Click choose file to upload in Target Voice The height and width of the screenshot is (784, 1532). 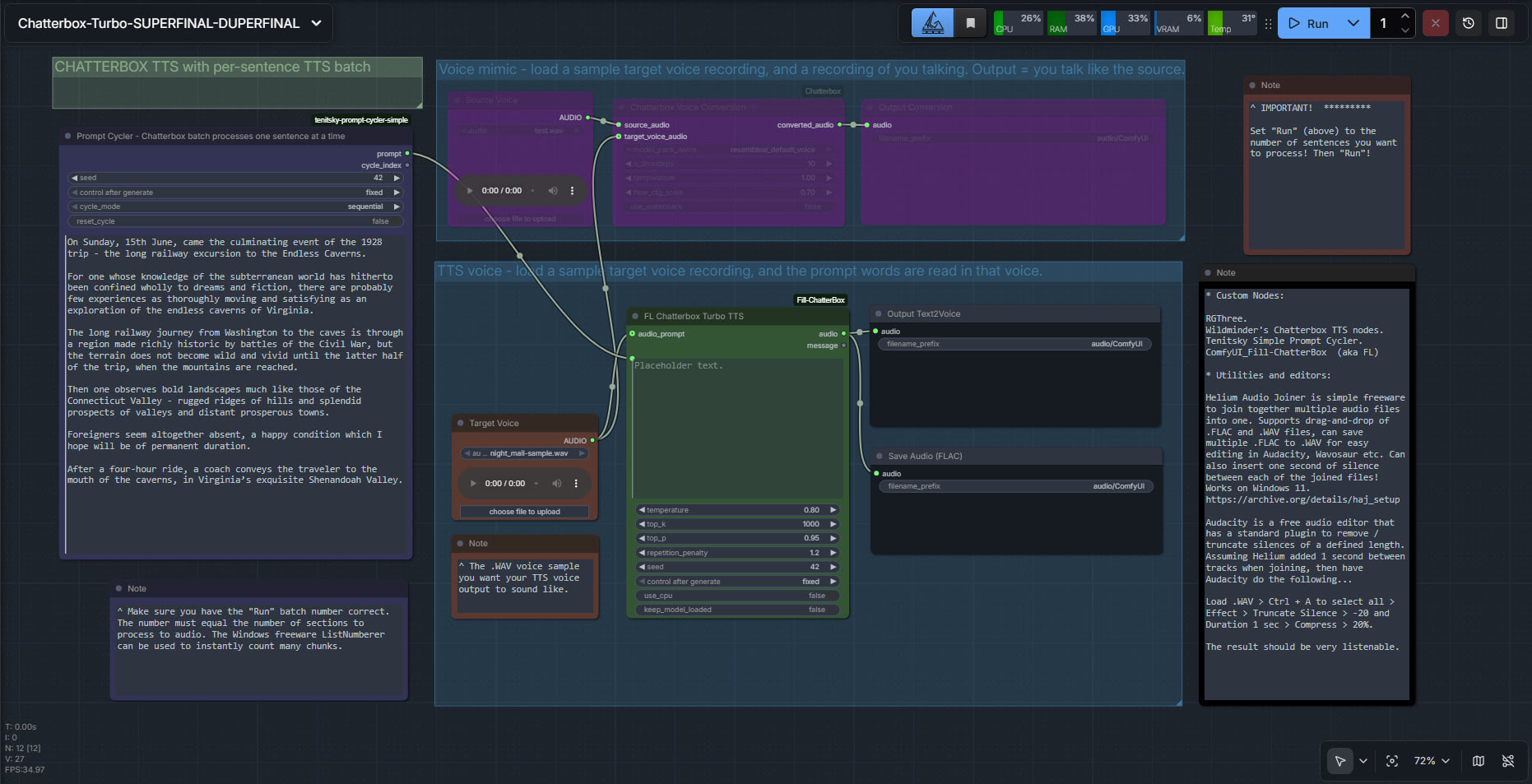click(x=524, y=512)
